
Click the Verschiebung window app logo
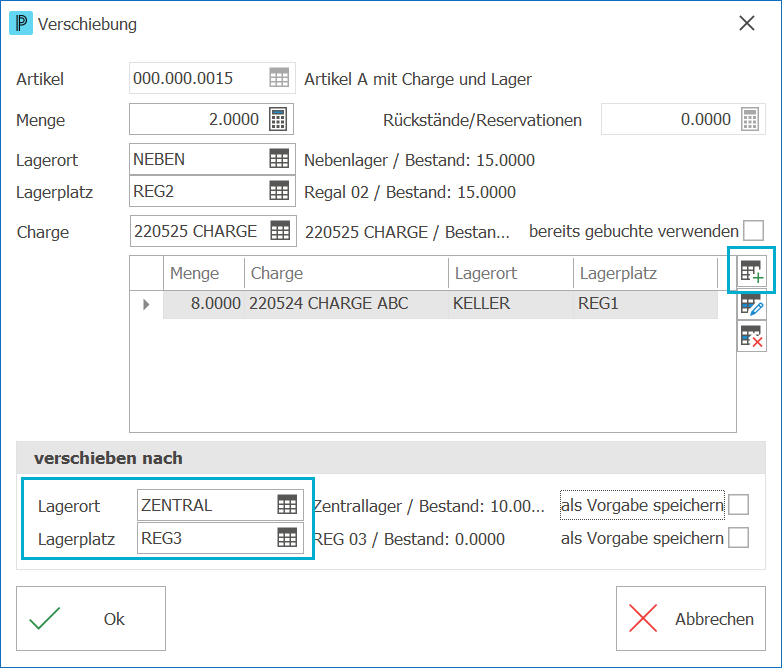pyautogui.click(x=21, y=23)
